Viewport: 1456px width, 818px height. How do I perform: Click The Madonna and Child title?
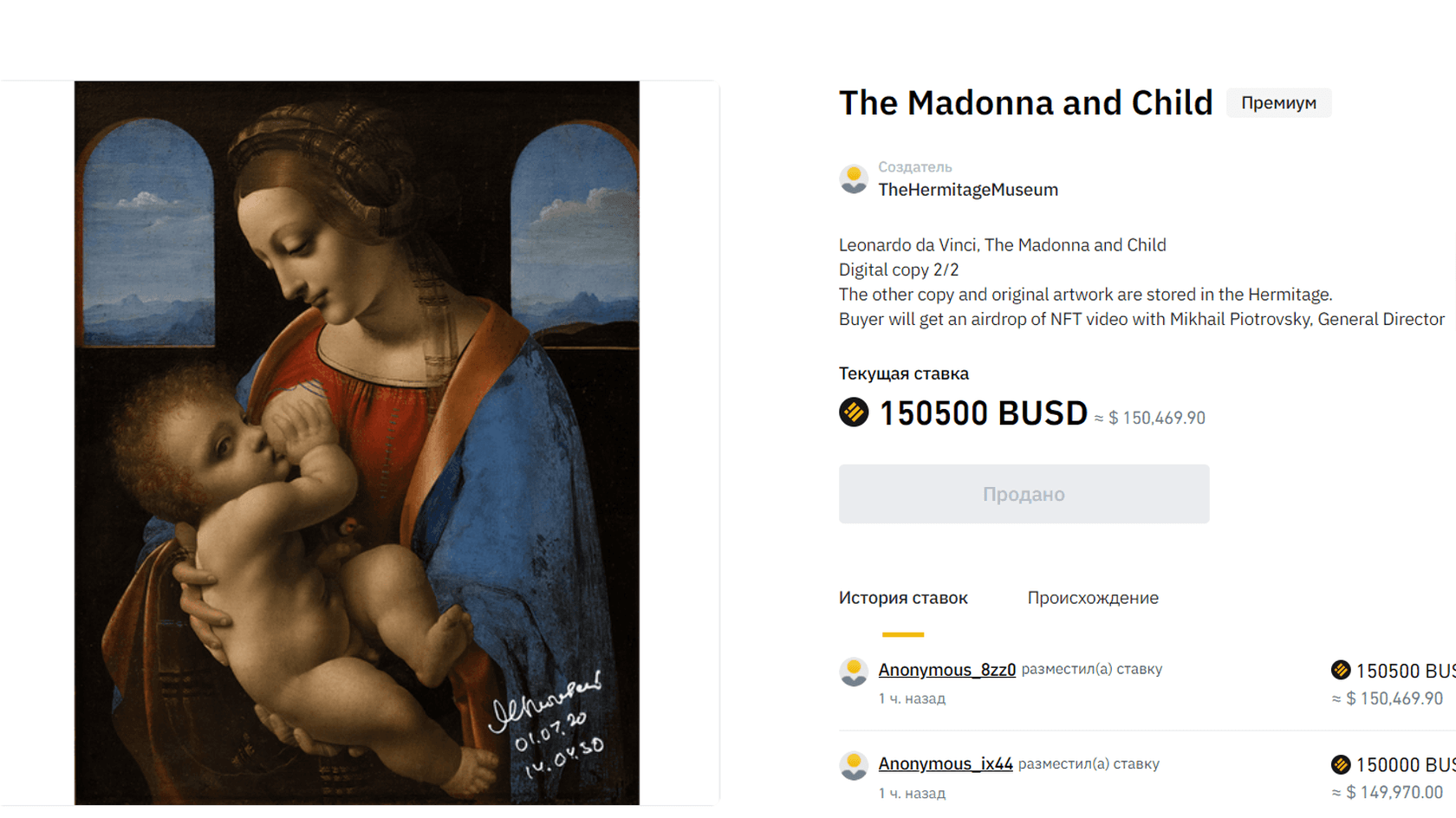(x=1025, y=103)
